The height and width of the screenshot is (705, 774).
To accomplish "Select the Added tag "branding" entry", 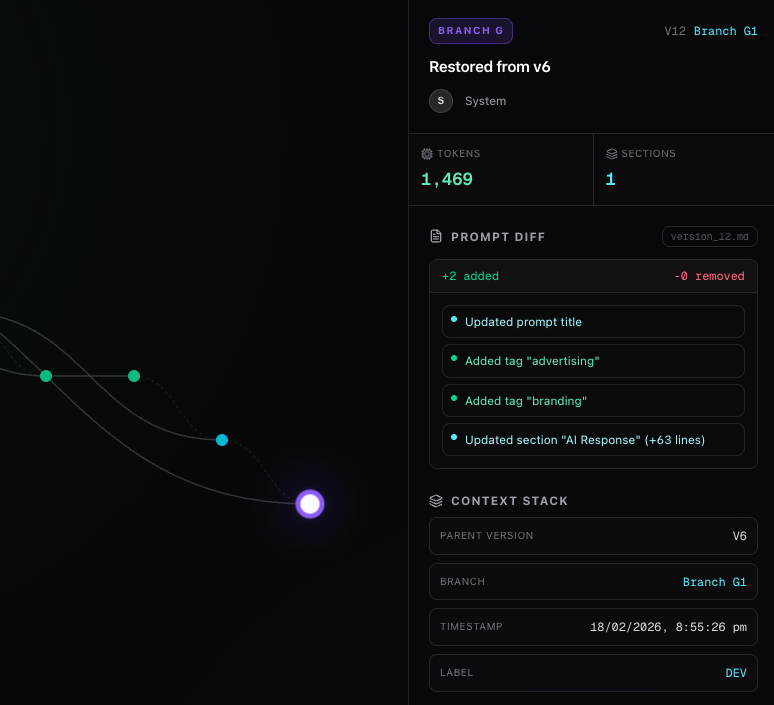I will point(593,400).
